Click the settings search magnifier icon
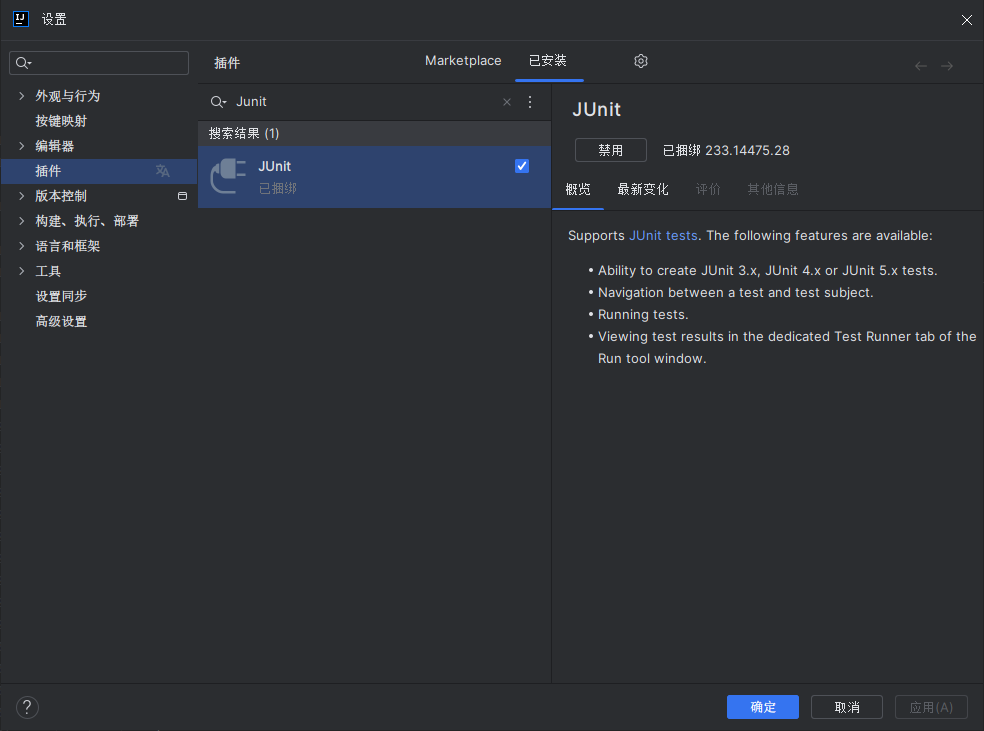The image size is (984, 731). [23, 63]
